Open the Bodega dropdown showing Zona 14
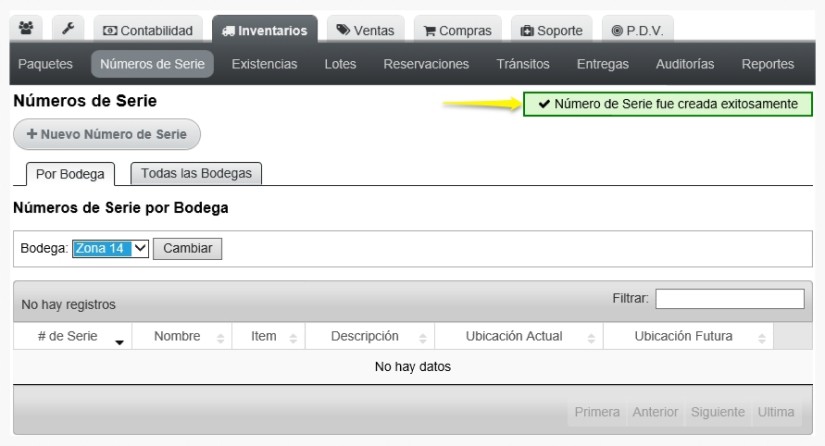Screen dimensions: 825x446 click(110, 248)
